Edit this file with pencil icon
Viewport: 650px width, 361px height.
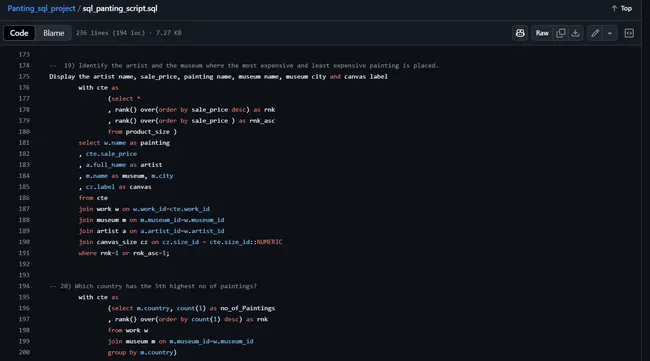595,33
